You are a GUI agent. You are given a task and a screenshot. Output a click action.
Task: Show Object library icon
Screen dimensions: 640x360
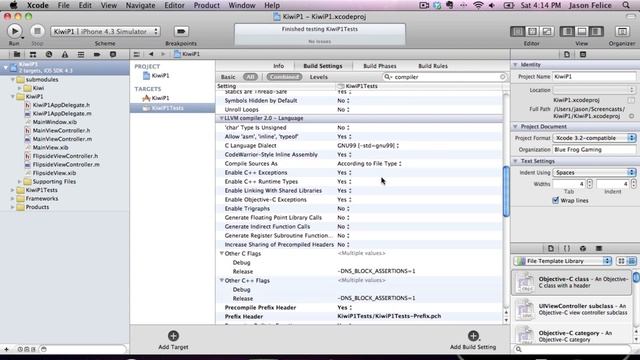pos(583,248)
